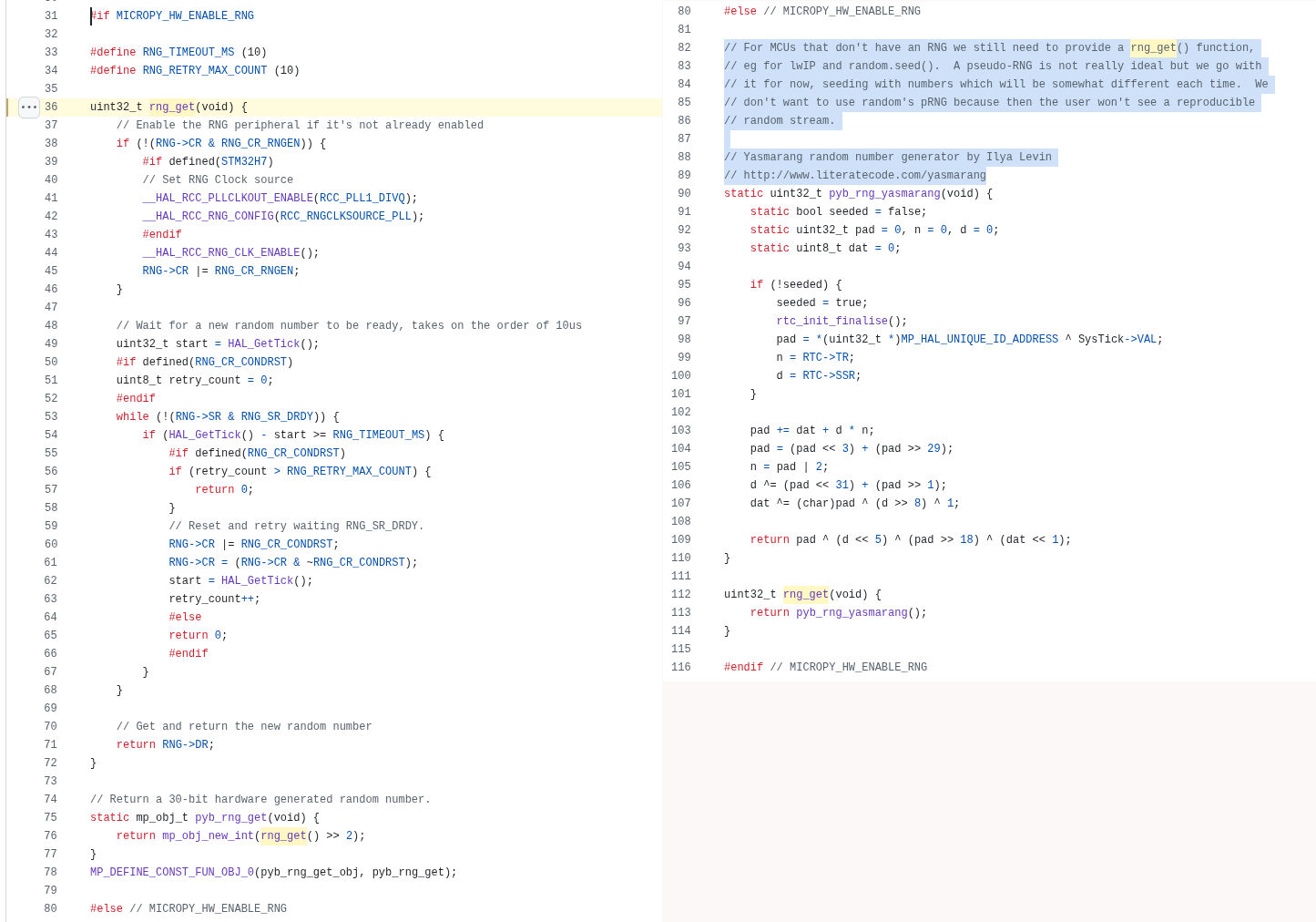Screen dimensions: 1316x922
Task: Click the pyb_rng_get function name on line 75
Action: 231,817
